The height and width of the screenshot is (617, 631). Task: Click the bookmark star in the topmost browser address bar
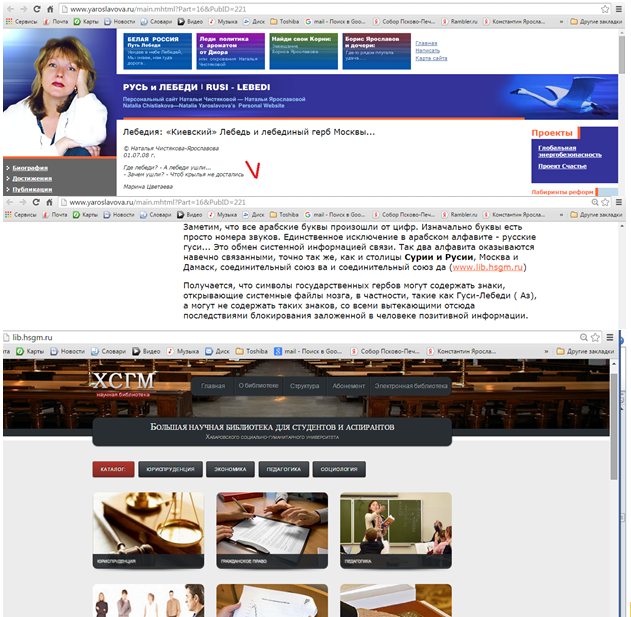point(605,9)
